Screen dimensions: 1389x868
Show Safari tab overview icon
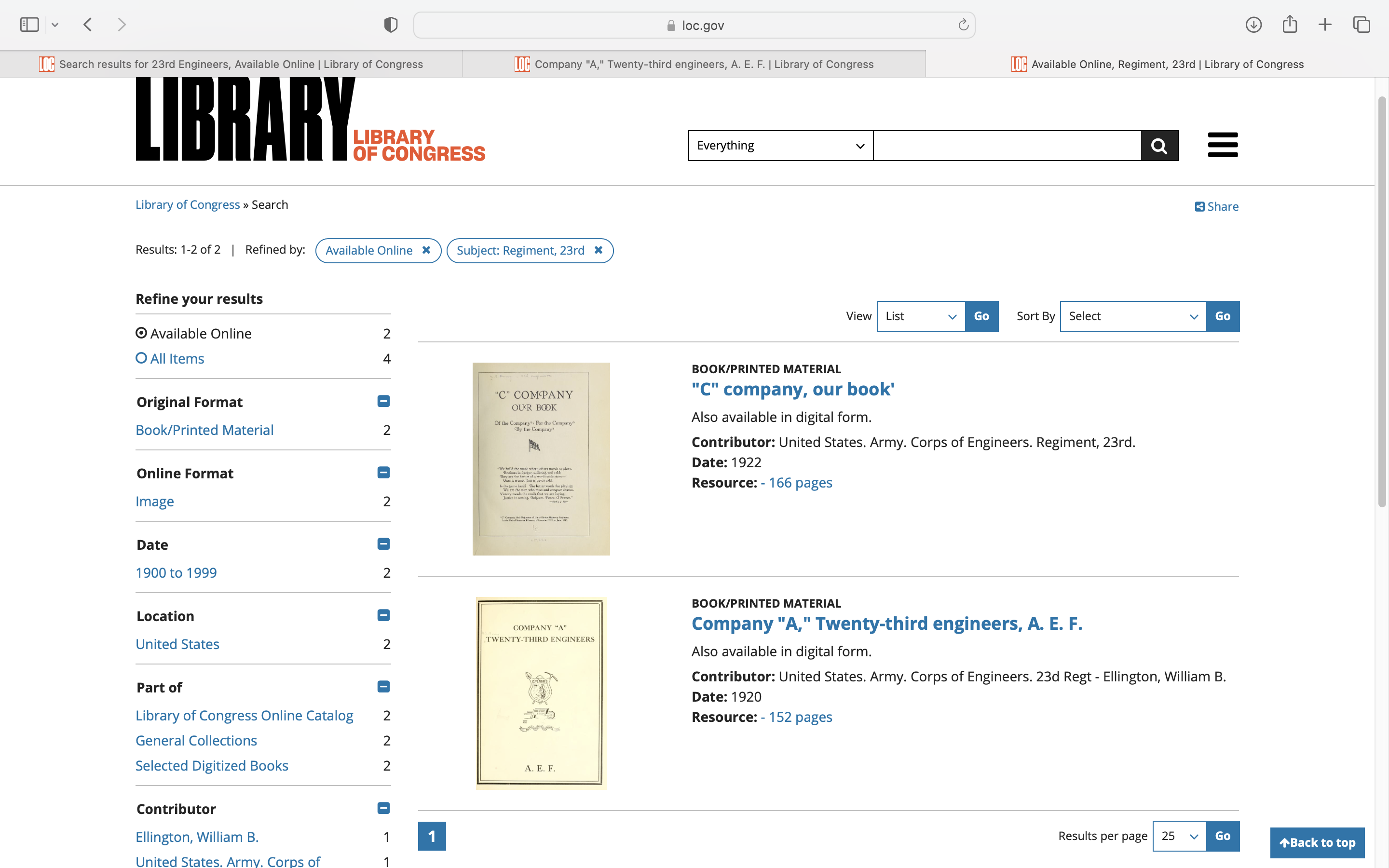point(1361,25)
